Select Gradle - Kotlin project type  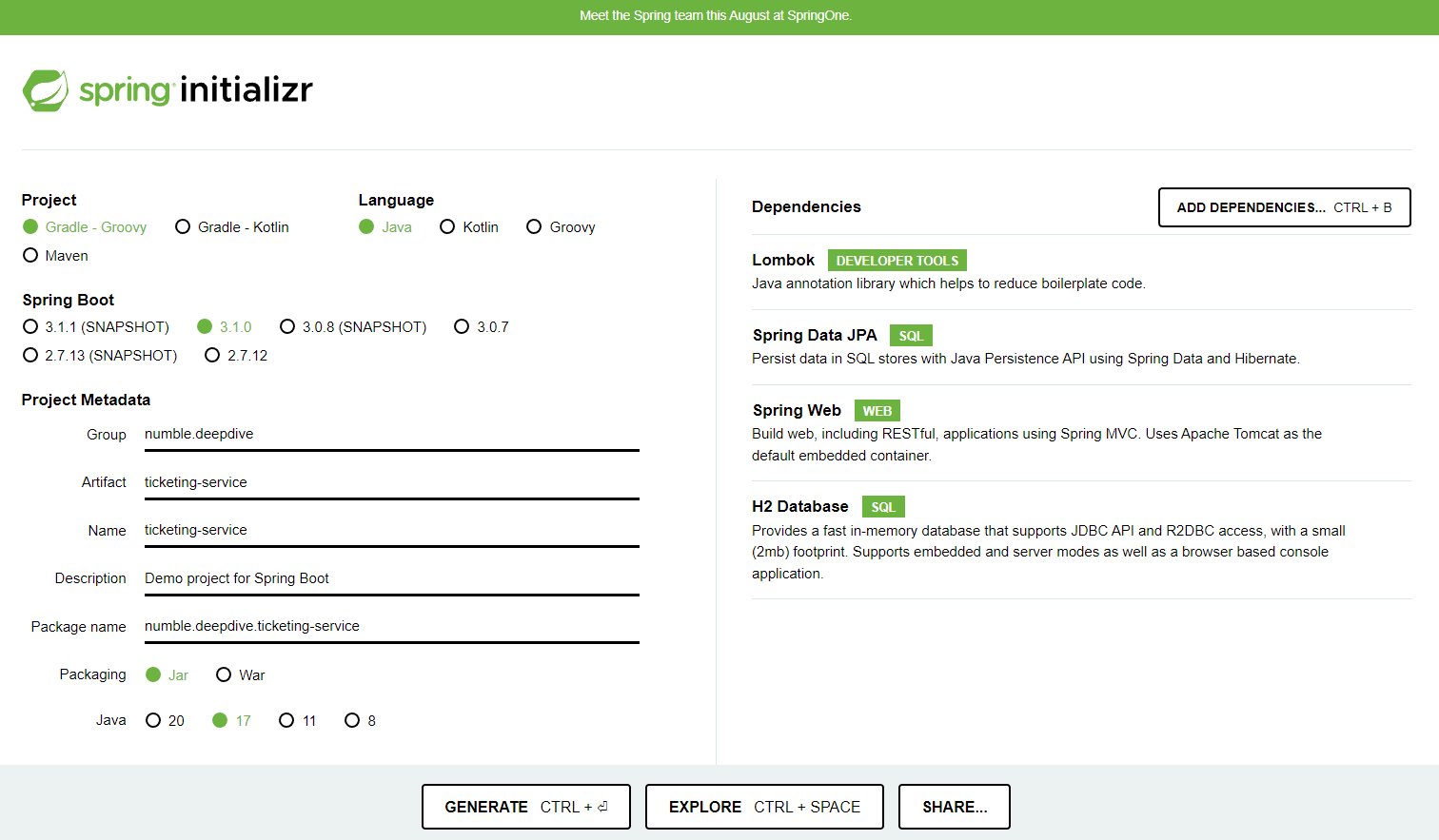pos(232,226)
